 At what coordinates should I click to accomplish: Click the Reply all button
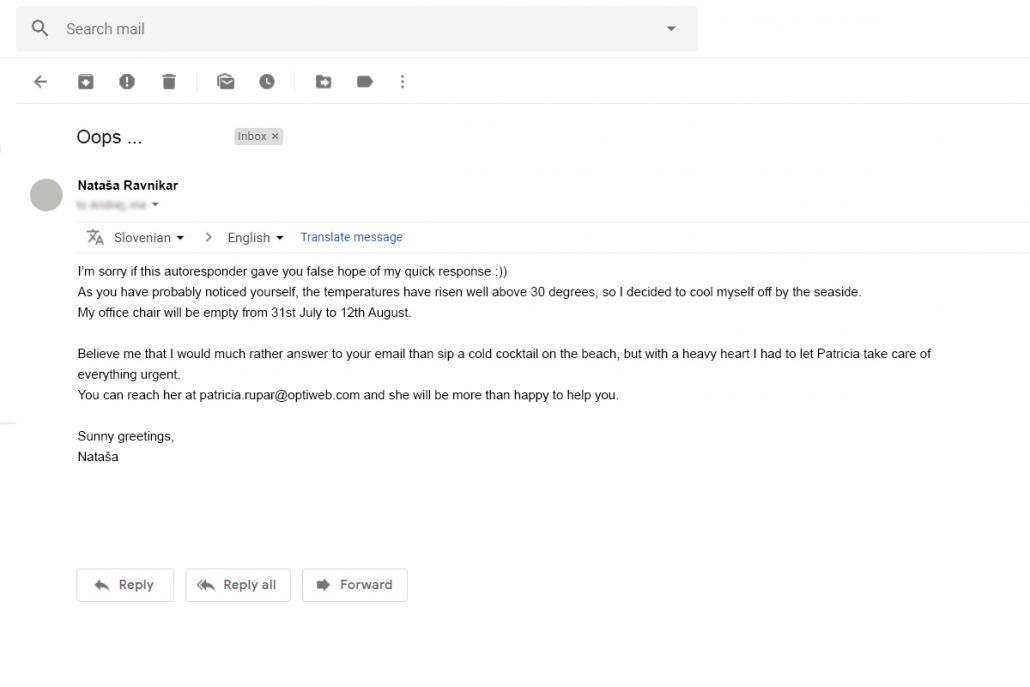[x=238, y=585]
